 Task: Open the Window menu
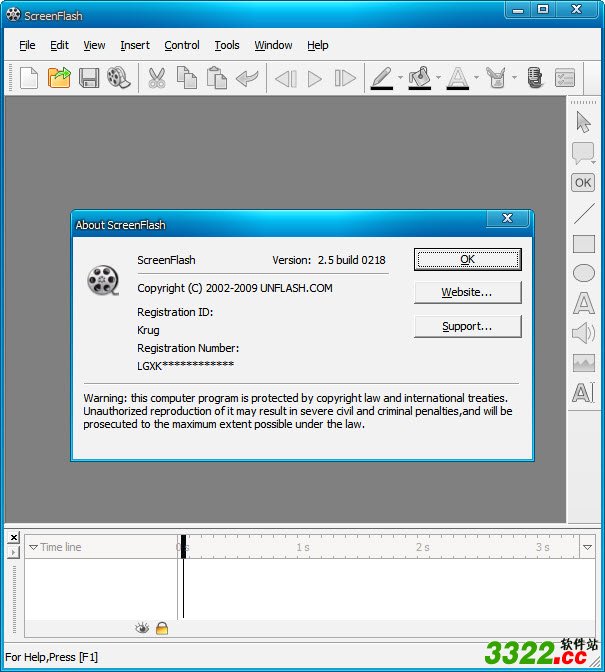[273, 45]
